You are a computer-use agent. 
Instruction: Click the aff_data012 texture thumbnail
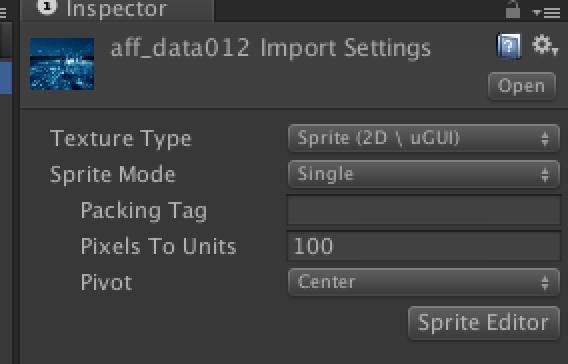coord(62,64)
